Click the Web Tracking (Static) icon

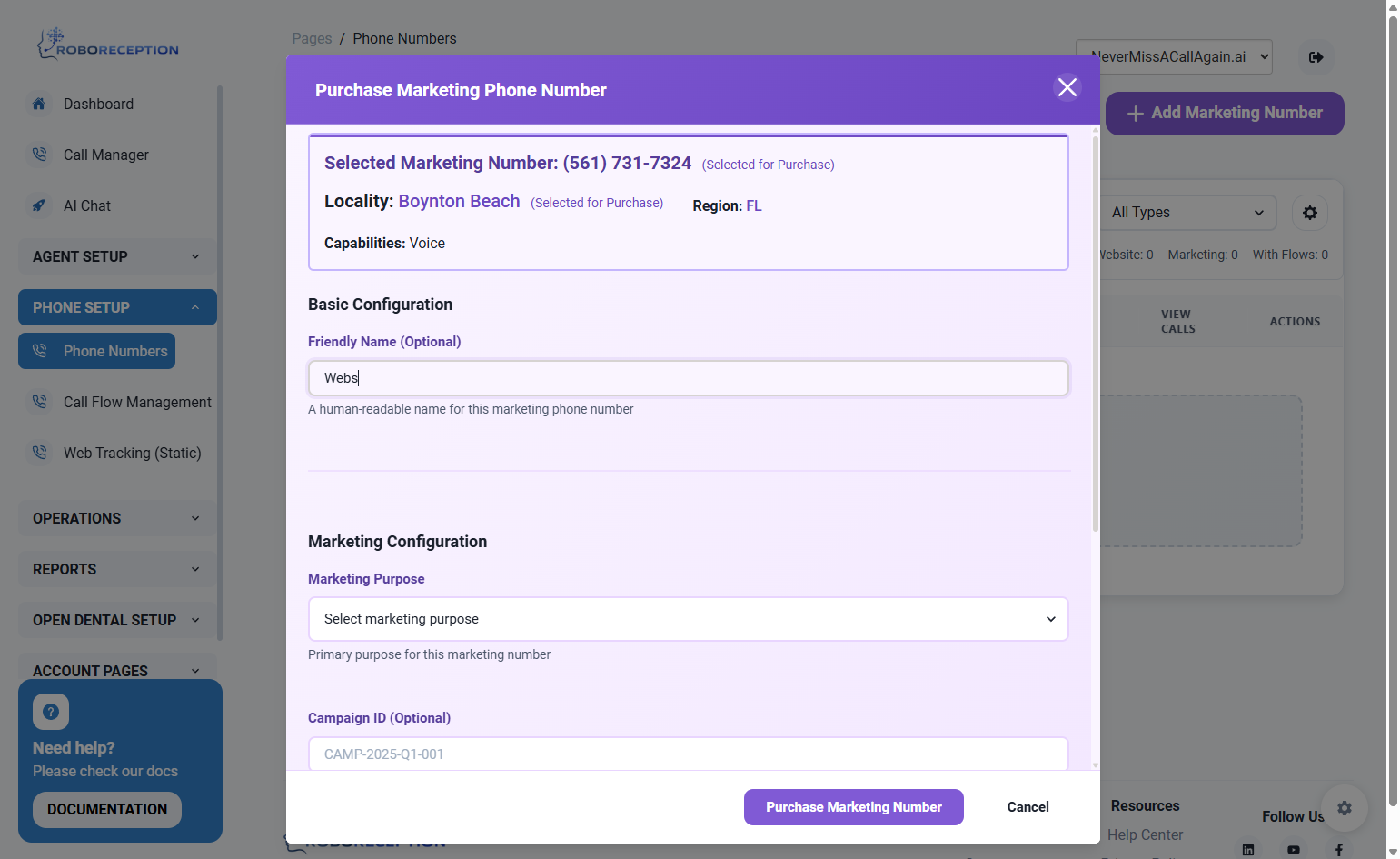tap(39, 453)
